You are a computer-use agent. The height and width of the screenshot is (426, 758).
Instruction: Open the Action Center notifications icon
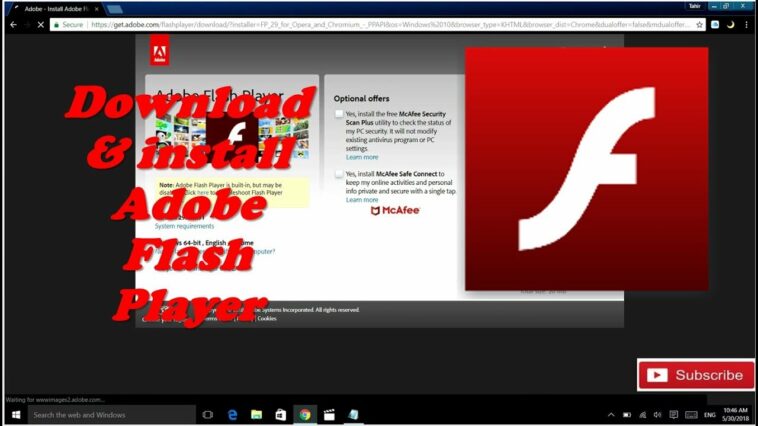pyautogui.click(x=673, y=415)
